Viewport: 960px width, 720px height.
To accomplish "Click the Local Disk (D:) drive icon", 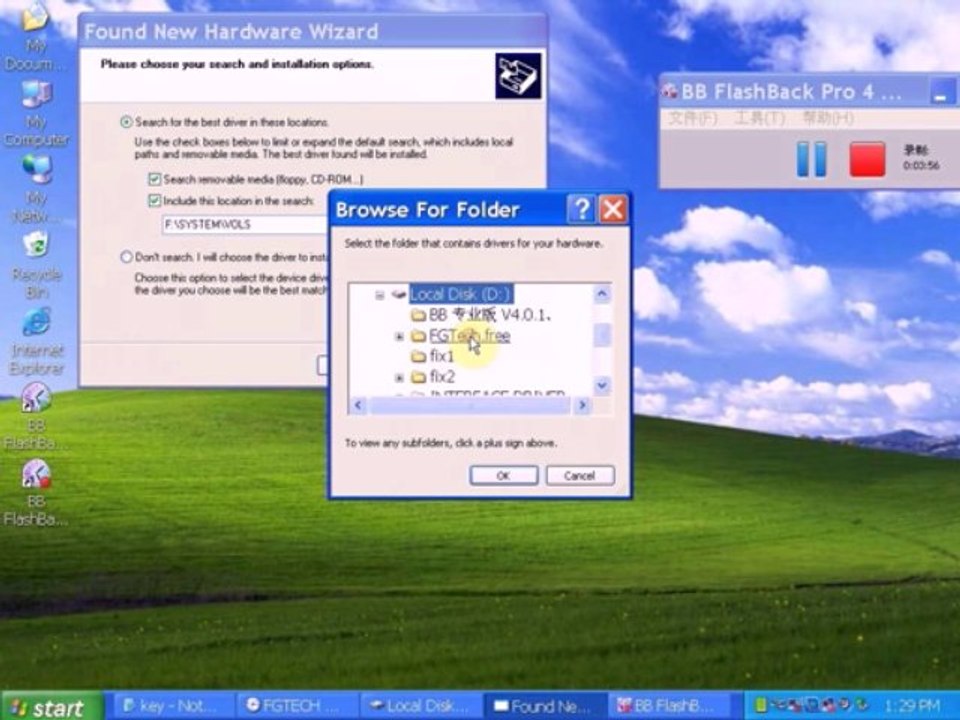I will 399,294.
